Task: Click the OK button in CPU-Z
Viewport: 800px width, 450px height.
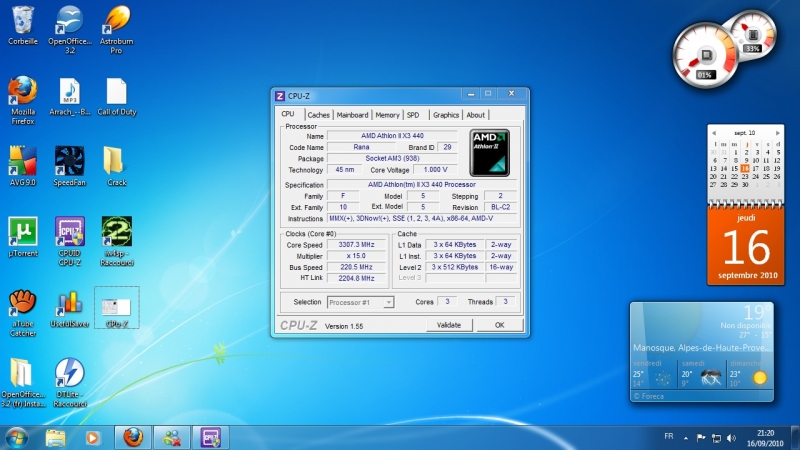Action: click(x=499, y=325)
